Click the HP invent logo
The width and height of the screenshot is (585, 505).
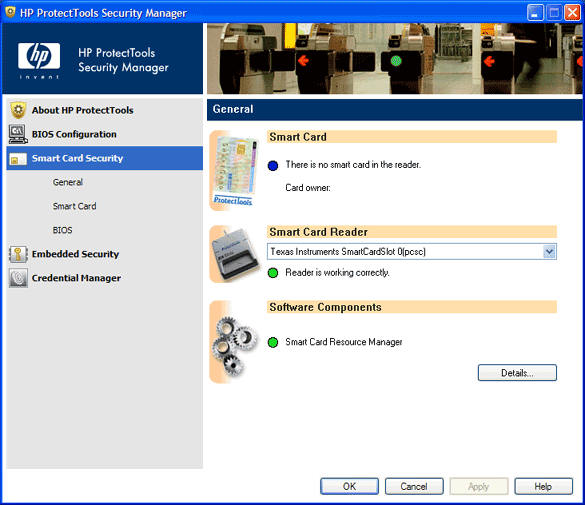tap(39, 60)
